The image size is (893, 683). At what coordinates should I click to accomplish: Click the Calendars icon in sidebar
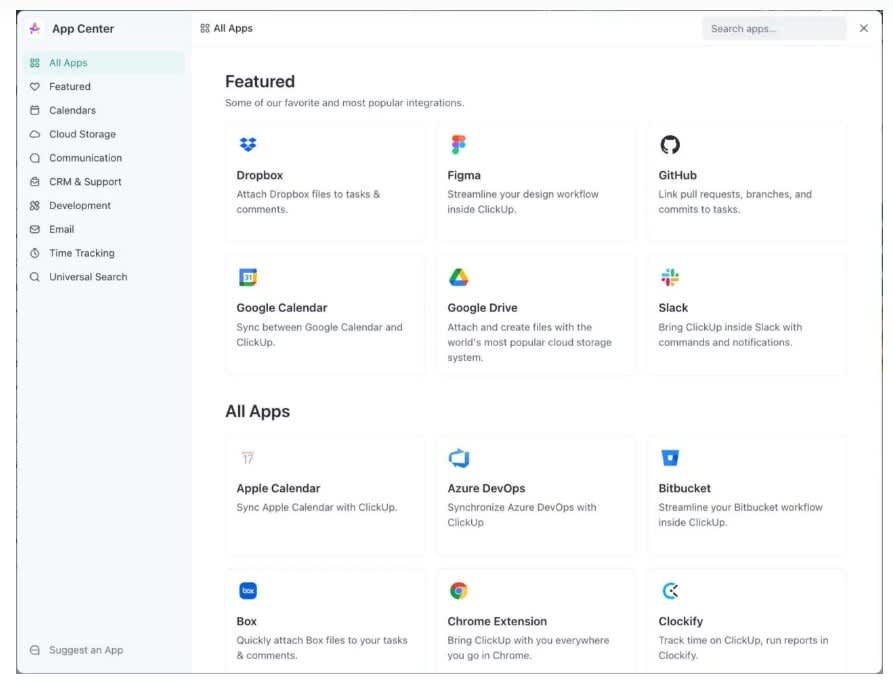35,111
